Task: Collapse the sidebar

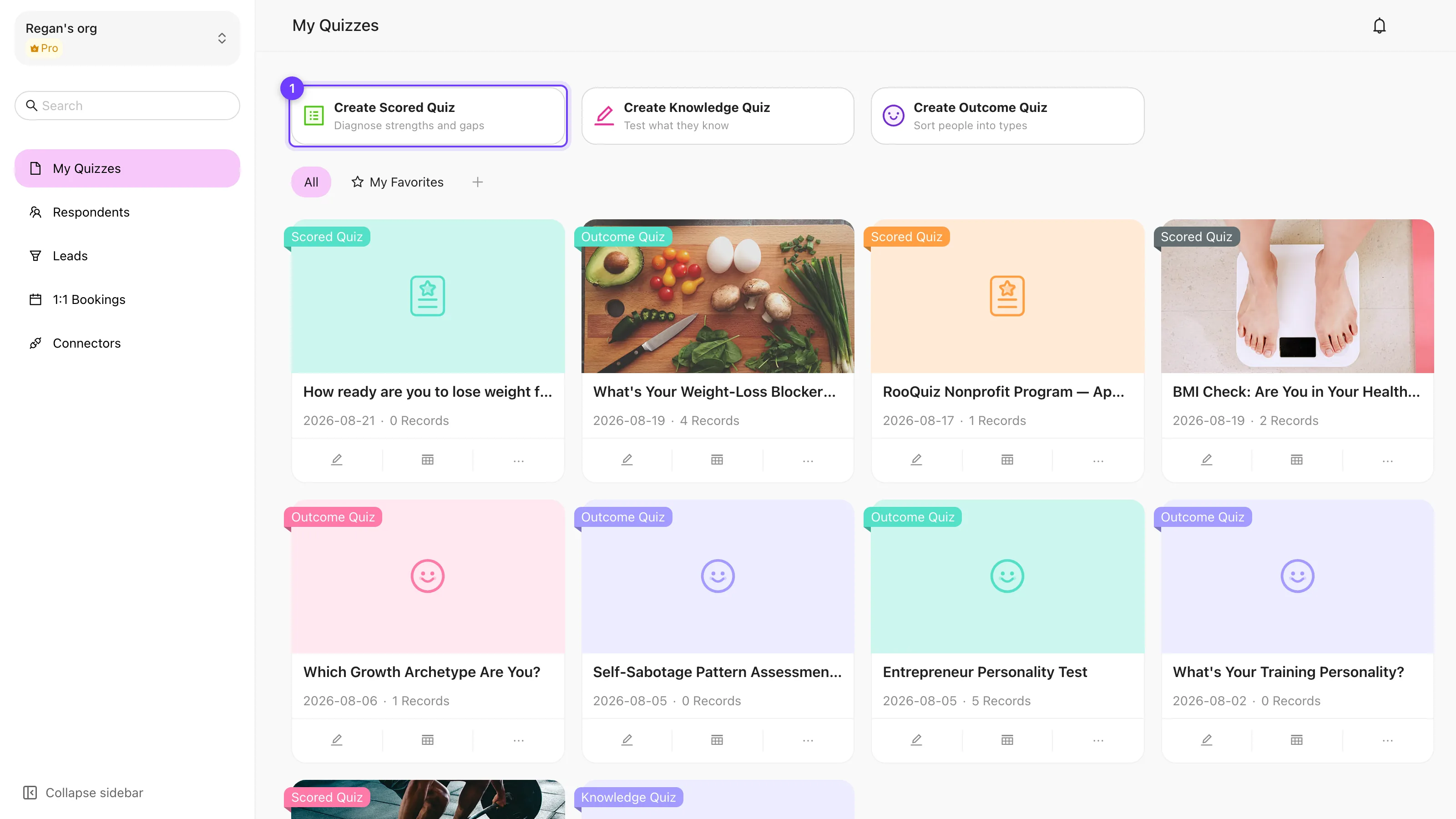Action: click(83, 793)
